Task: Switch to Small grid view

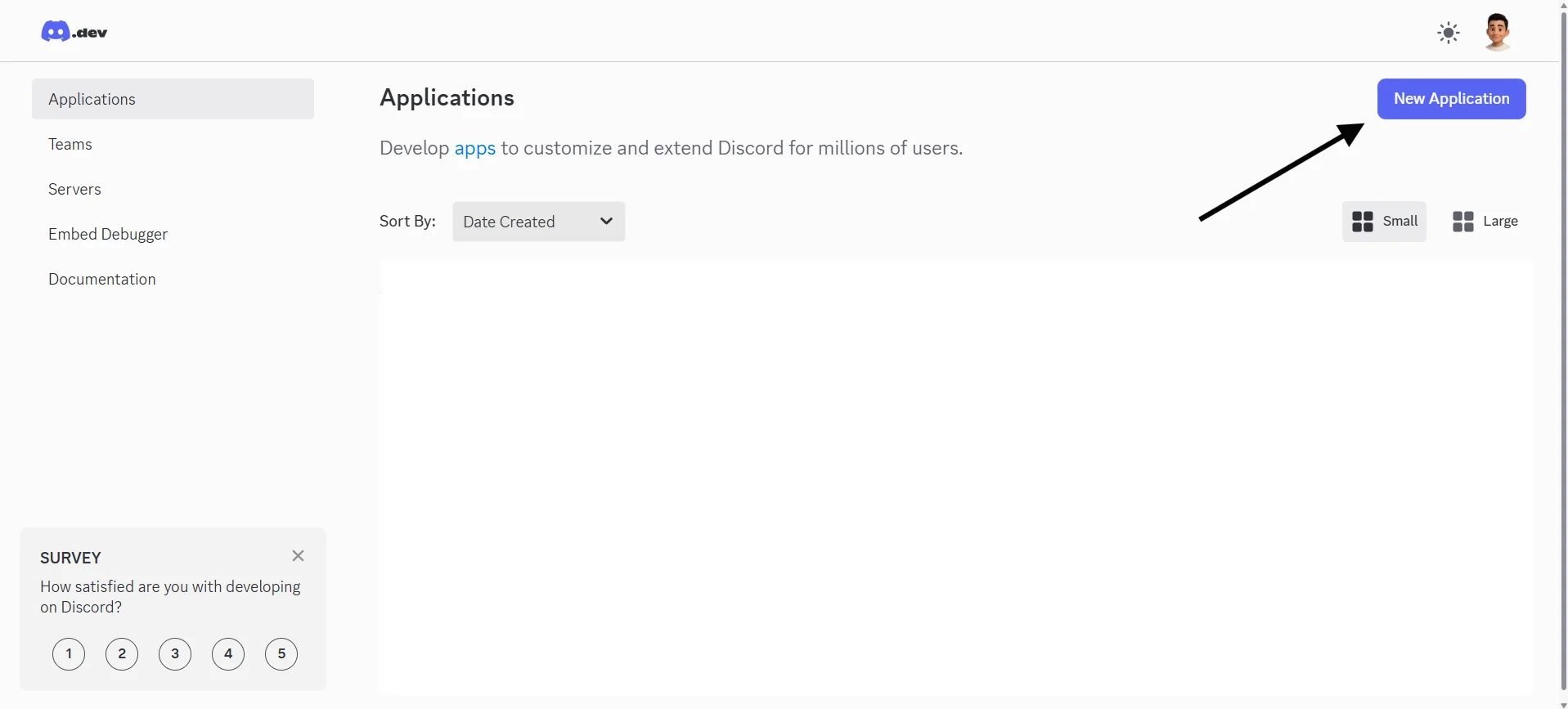Action: coord(1384,222)
